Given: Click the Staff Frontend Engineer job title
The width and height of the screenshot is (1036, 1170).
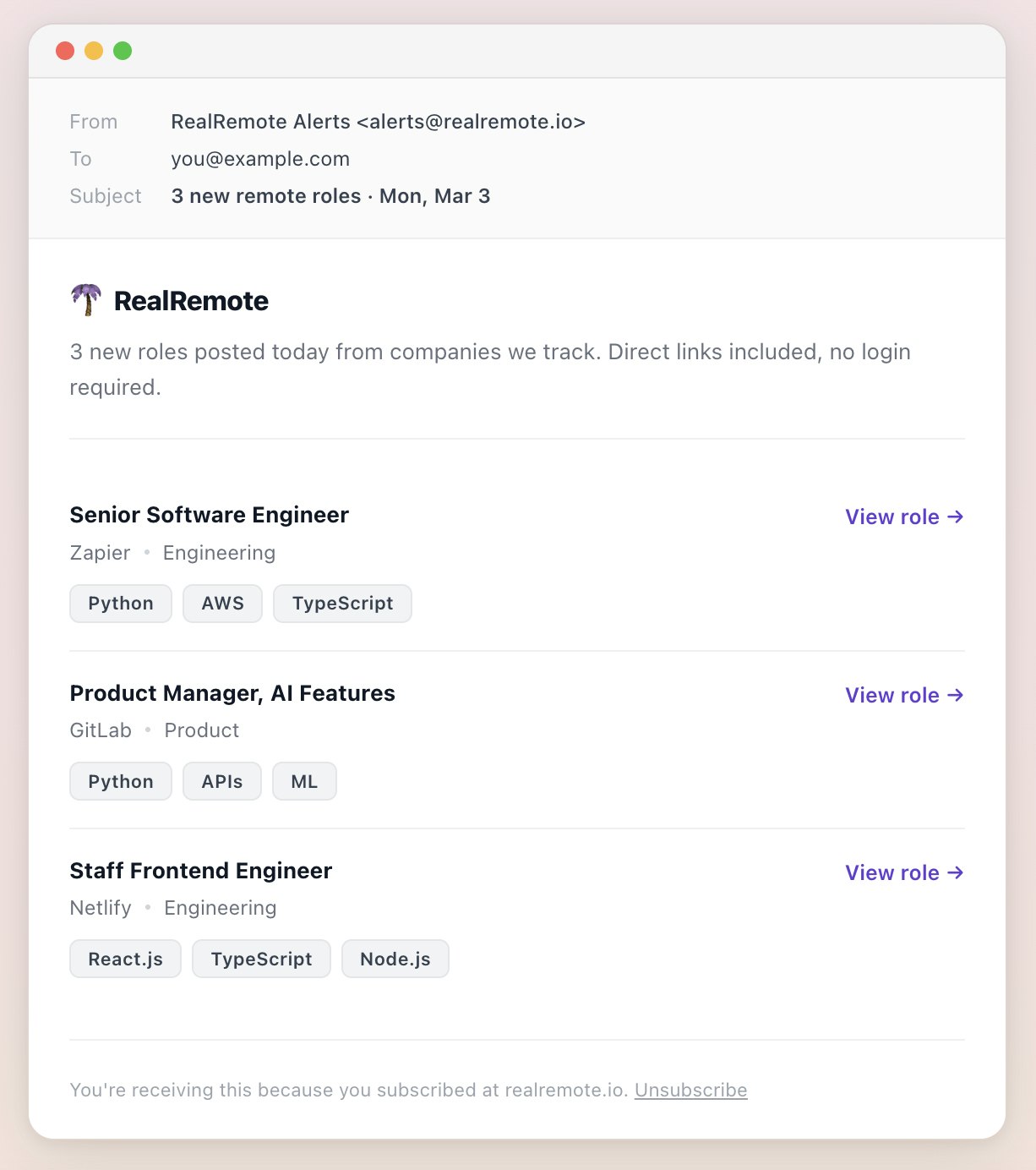Looking at the screenshot, I should (200, 871).
